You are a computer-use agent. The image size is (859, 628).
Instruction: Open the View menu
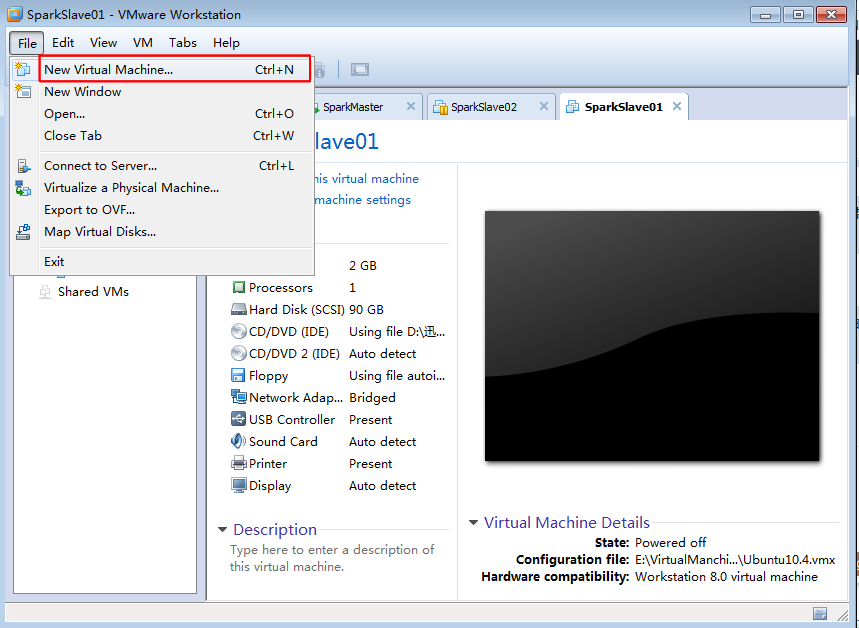103,43
